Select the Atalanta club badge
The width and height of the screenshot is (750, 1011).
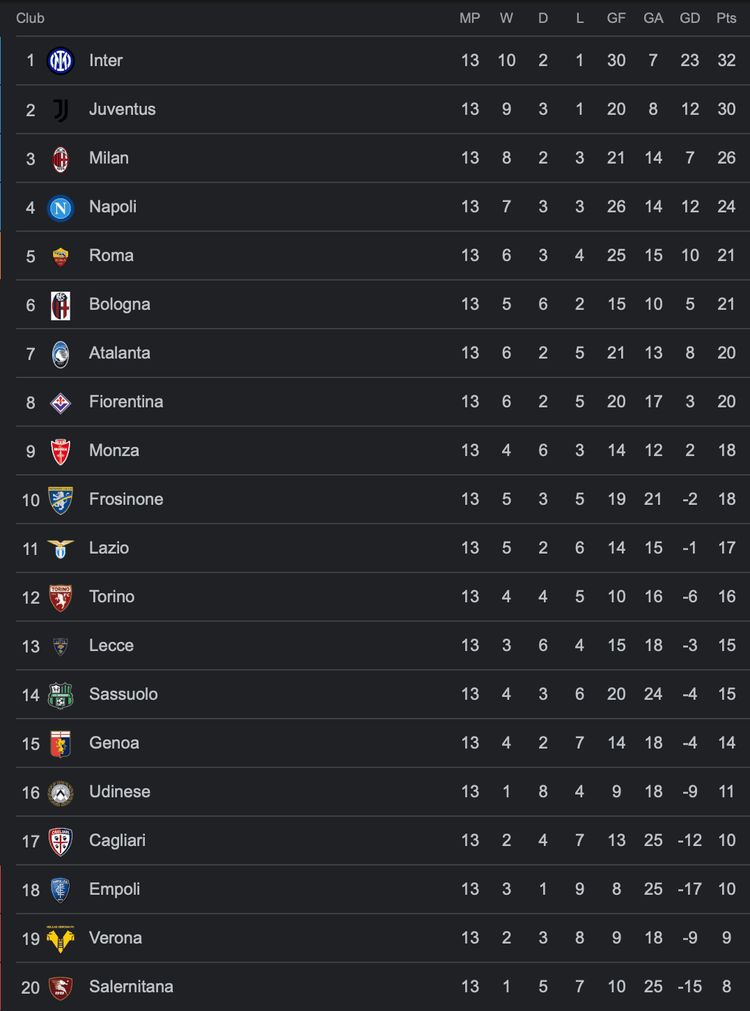click(61, 354)
